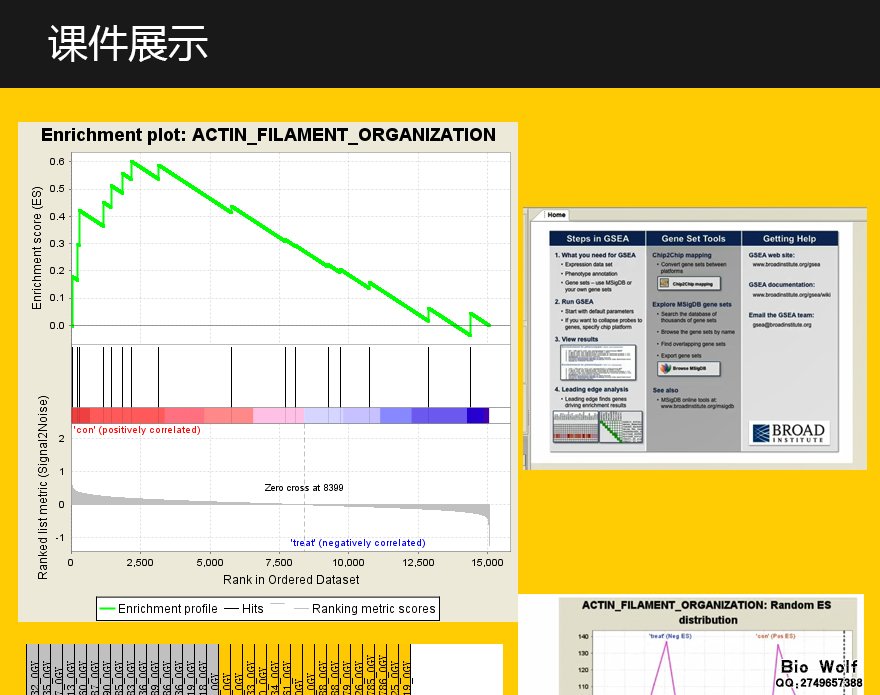The height and width of the screenshot is (695, 880).
Task: Click 'Explore MSigDB gene sets' heading
Action: (x=692, y=304)
